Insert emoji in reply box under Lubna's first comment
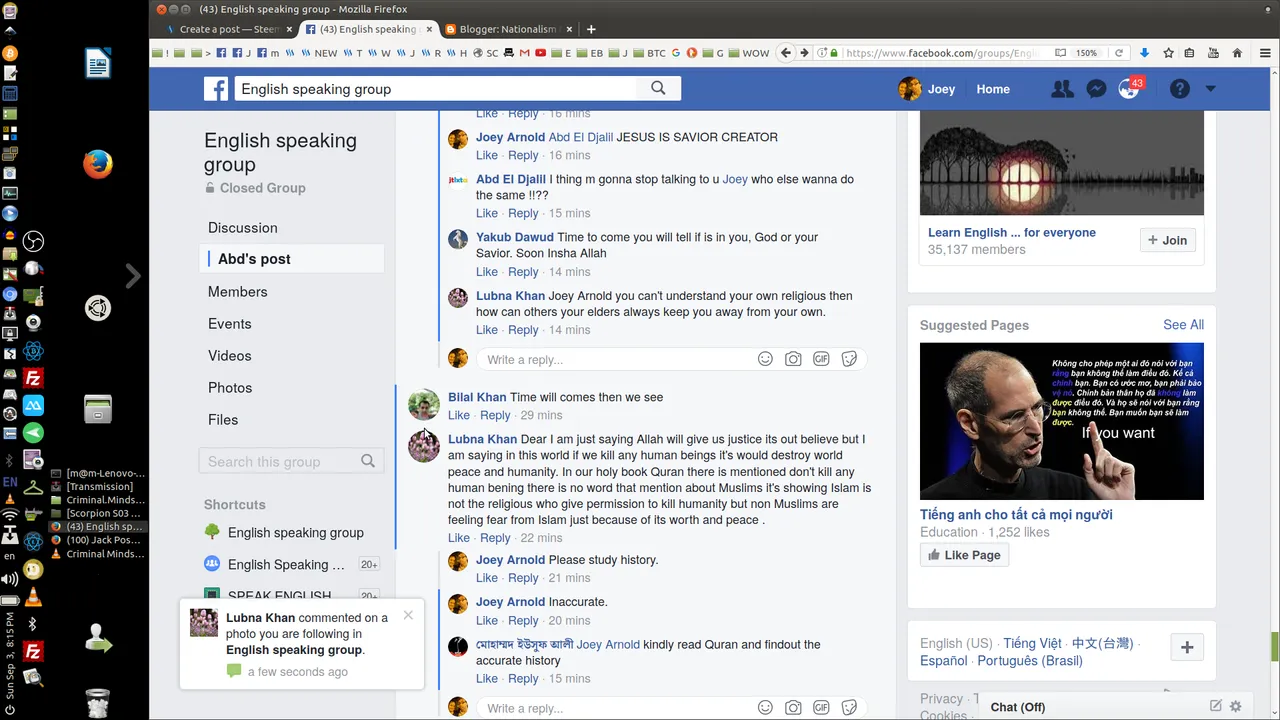The image size is (1280, 720). pyautogui.click(x=765, y=359)
